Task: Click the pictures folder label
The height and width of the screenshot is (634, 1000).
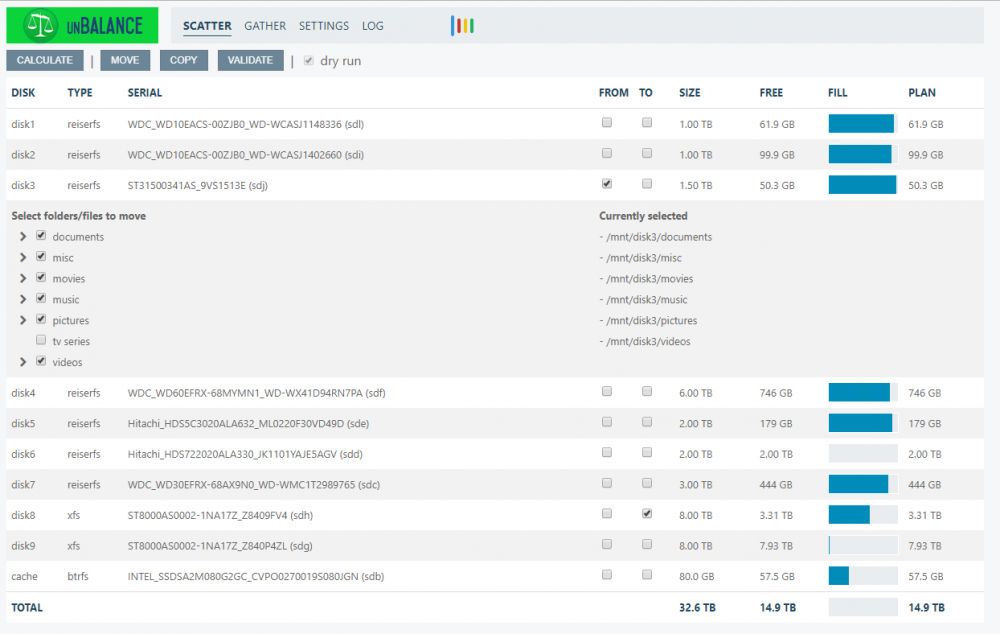Action: pyautogui.click(x=71, y=320)
